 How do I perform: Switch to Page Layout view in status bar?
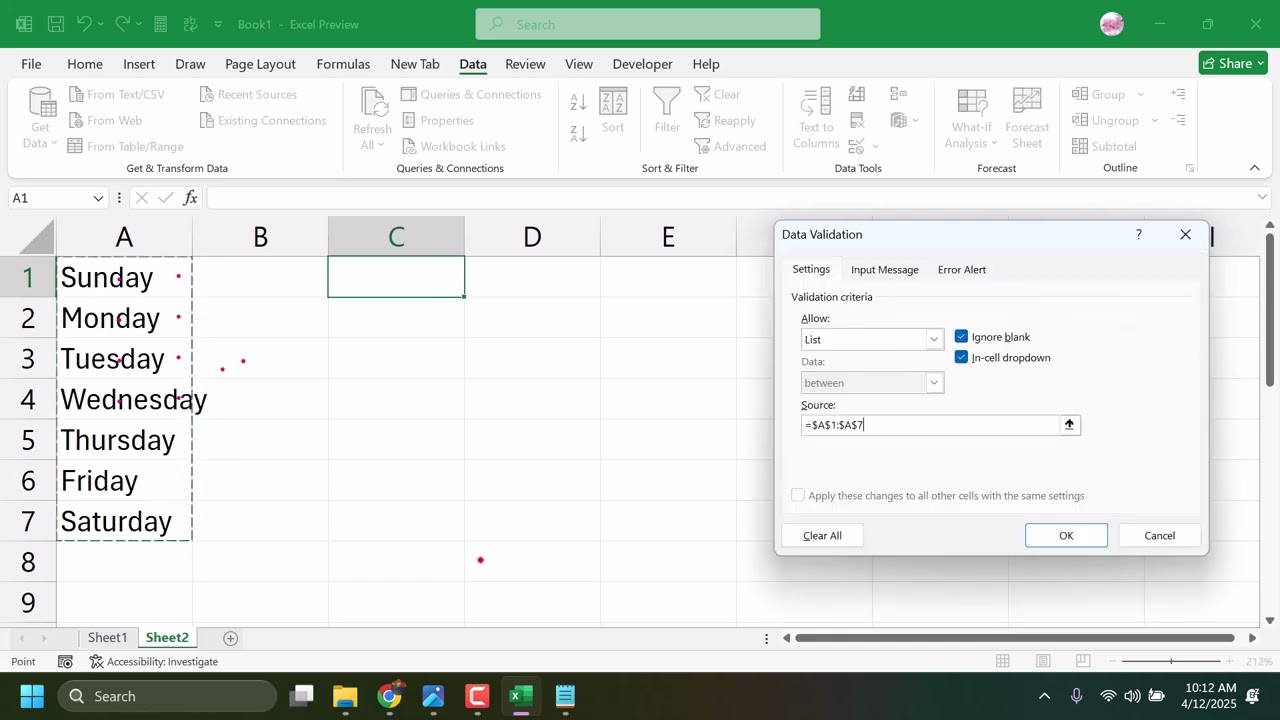(x=1043, y=661)
